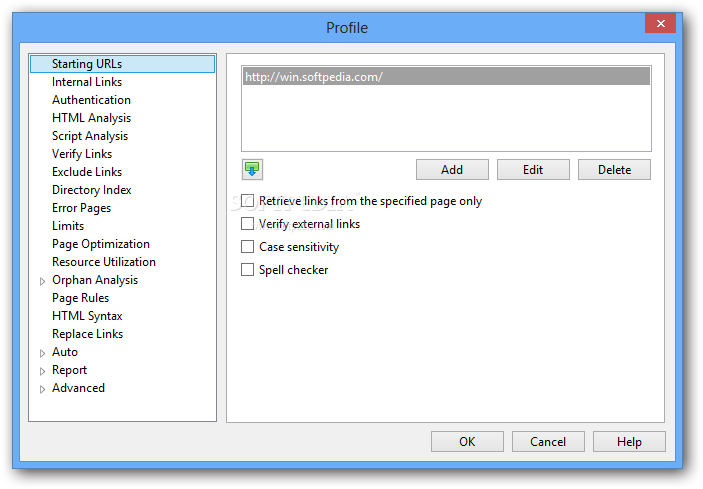This screenshot has width=703, height=489.
Task: Select Exclude Links item
Action: tap(87, 172)
